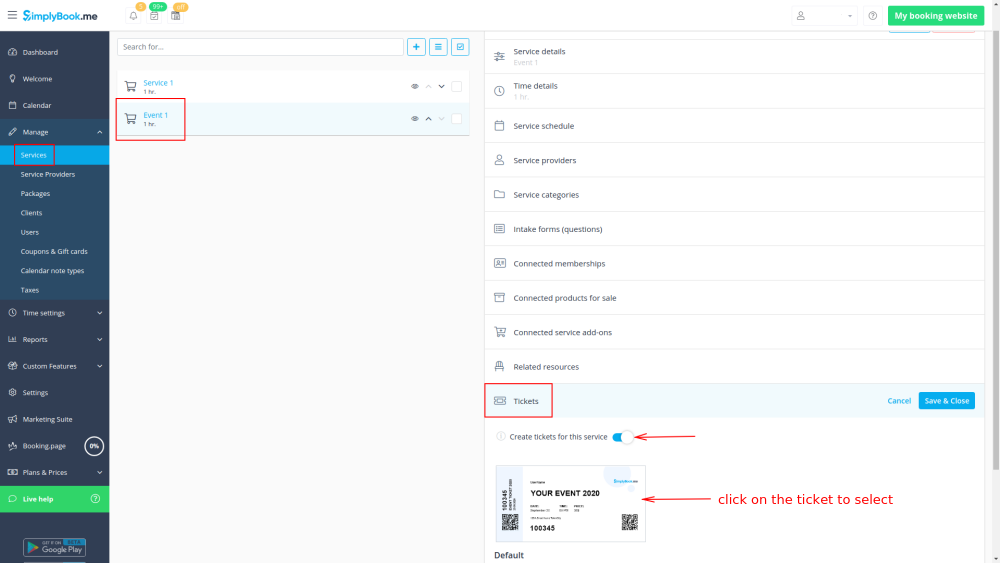Click the Search for input field
The image size is (1000, 563).
coord(260,47)
